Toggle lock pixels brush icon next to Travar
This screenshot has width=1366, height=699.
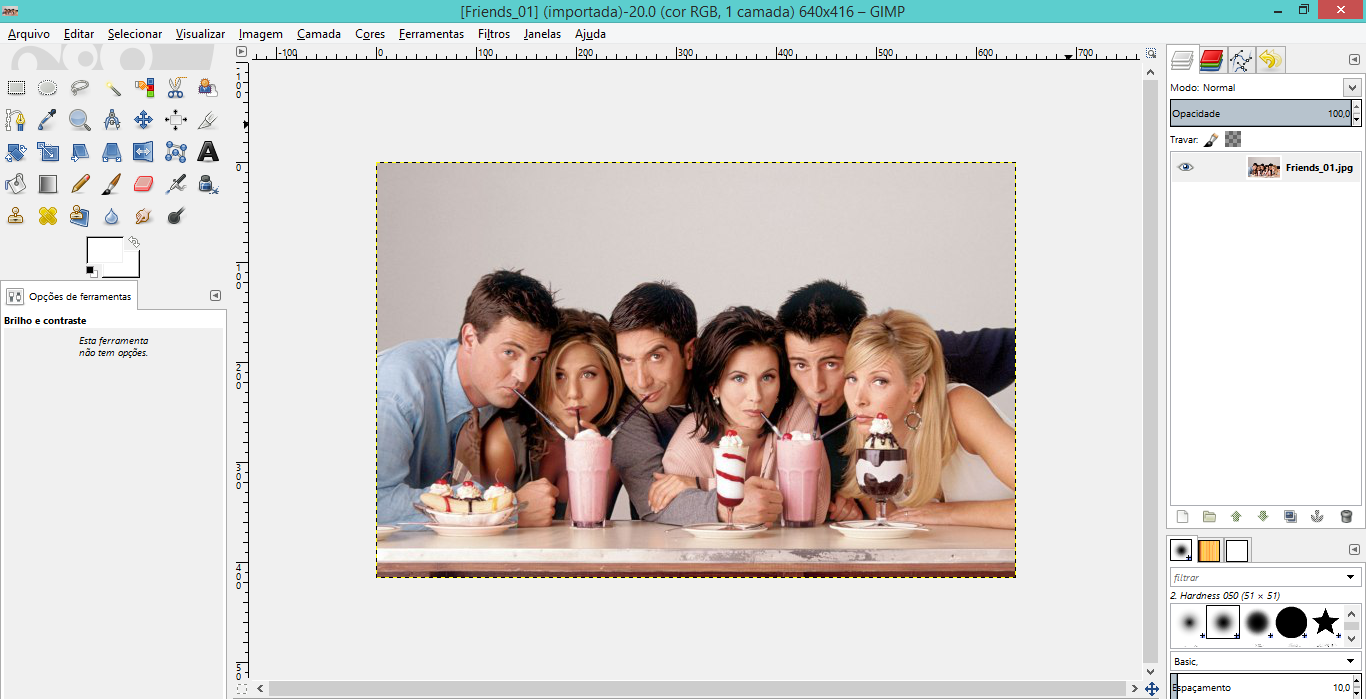click(x=1211, y=140)
